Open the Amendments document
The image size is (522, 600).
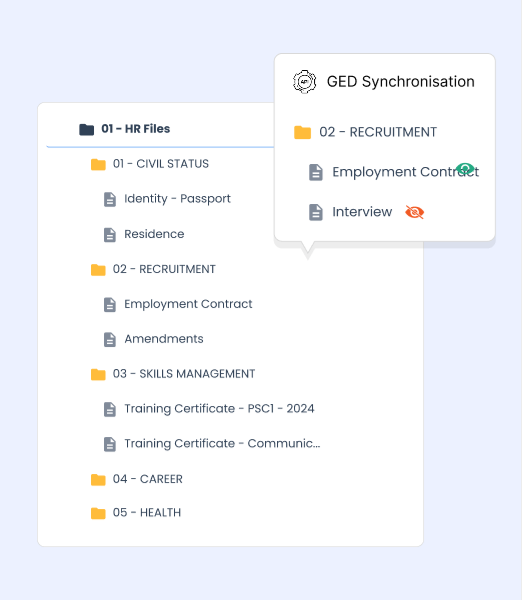click(x=163, y=339)
